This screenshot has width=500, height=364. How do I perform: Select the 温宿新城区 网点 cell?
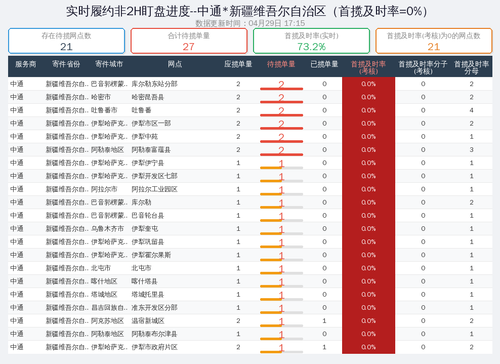[x=148, y=321]
